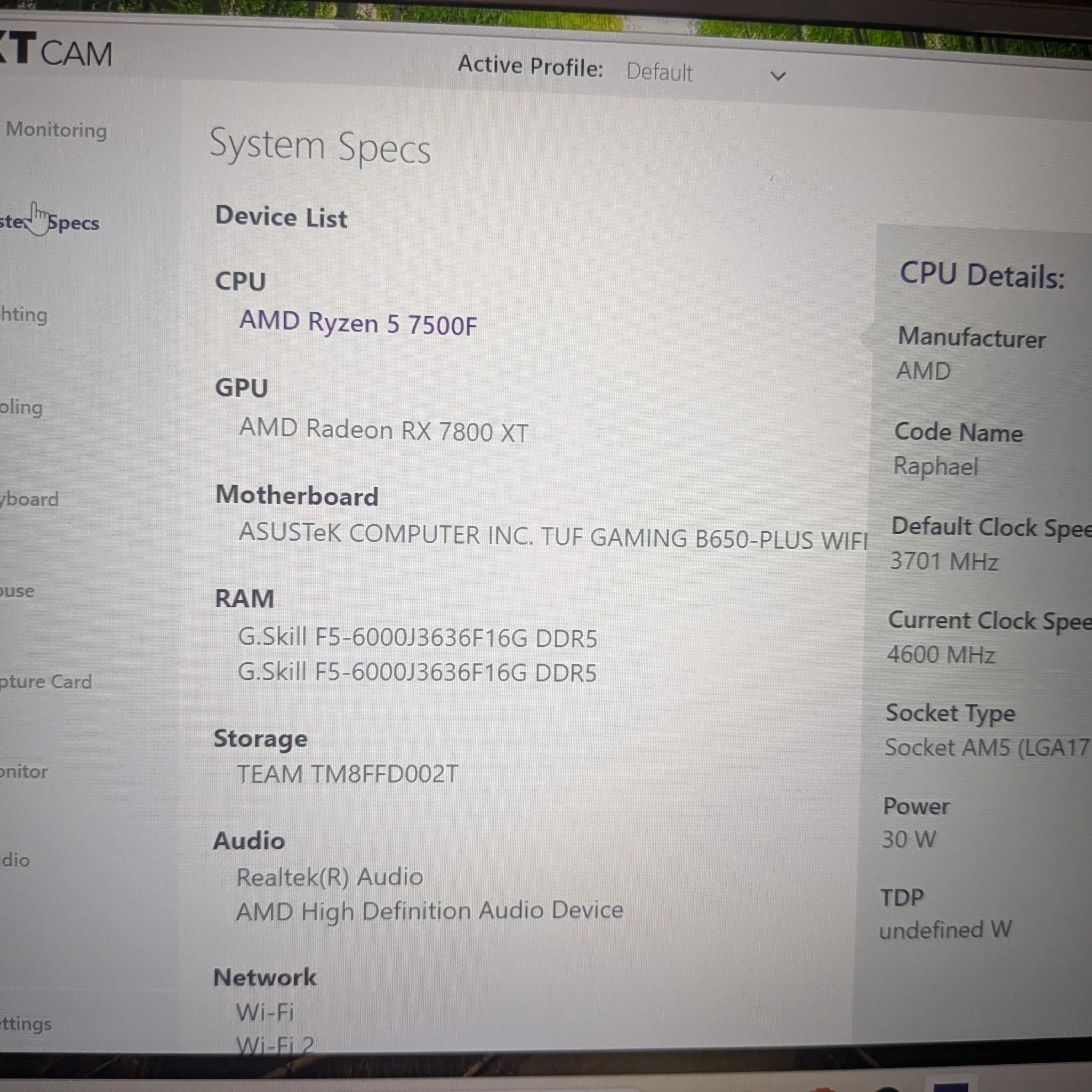Select AMD Ryzen 5 7500F CPU entry

(x=358, y=323)
